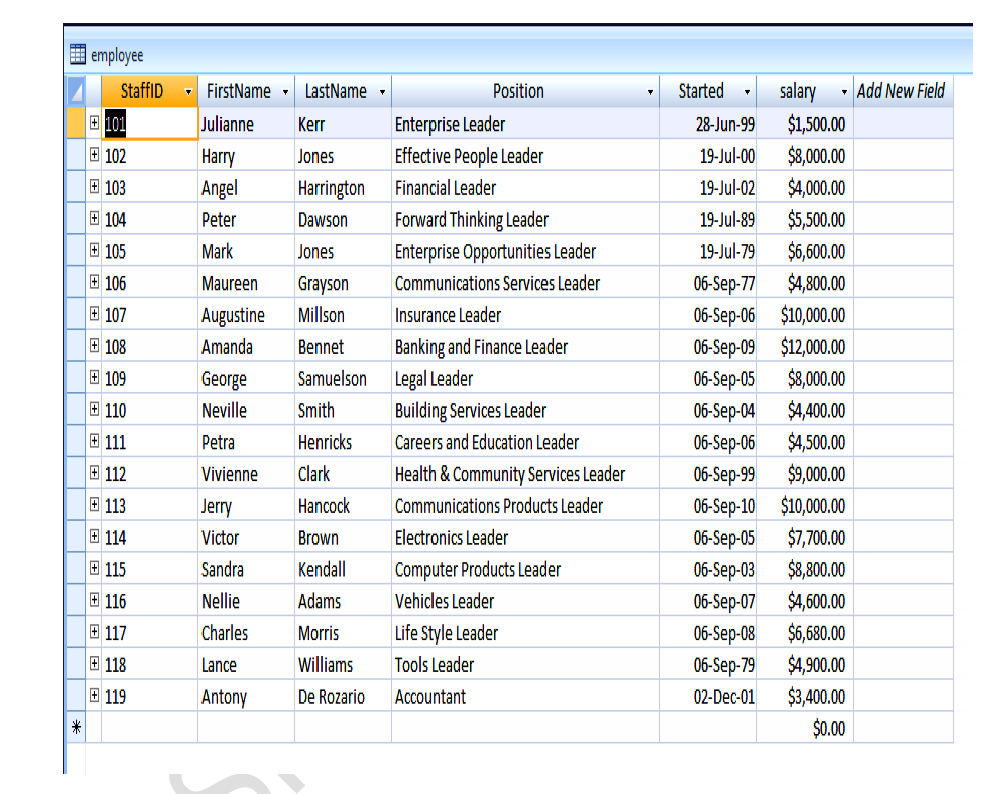The image size is (985, 794).
Task: Open the salary column dropdown arrow
Action: (x=844, y=92)
